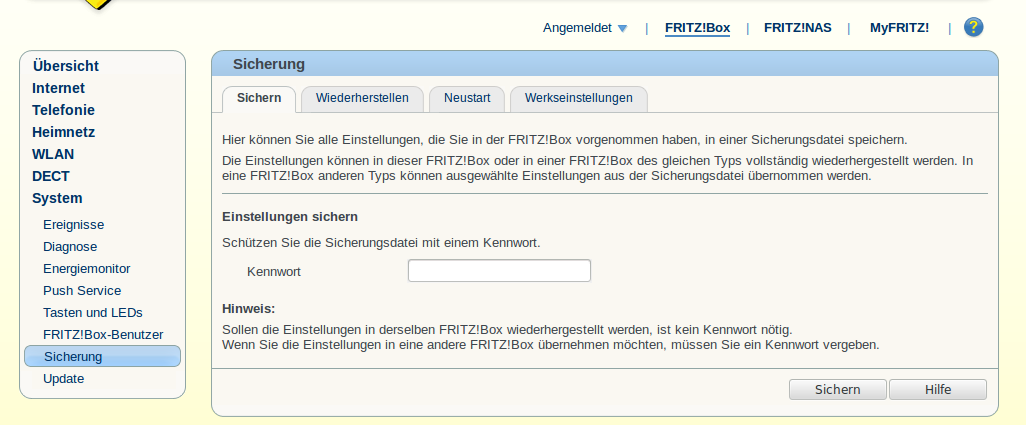The width and height of the screenshot is (1026, 425).
Task: Open Tasten und LEDs page
Action: (93, 313)
